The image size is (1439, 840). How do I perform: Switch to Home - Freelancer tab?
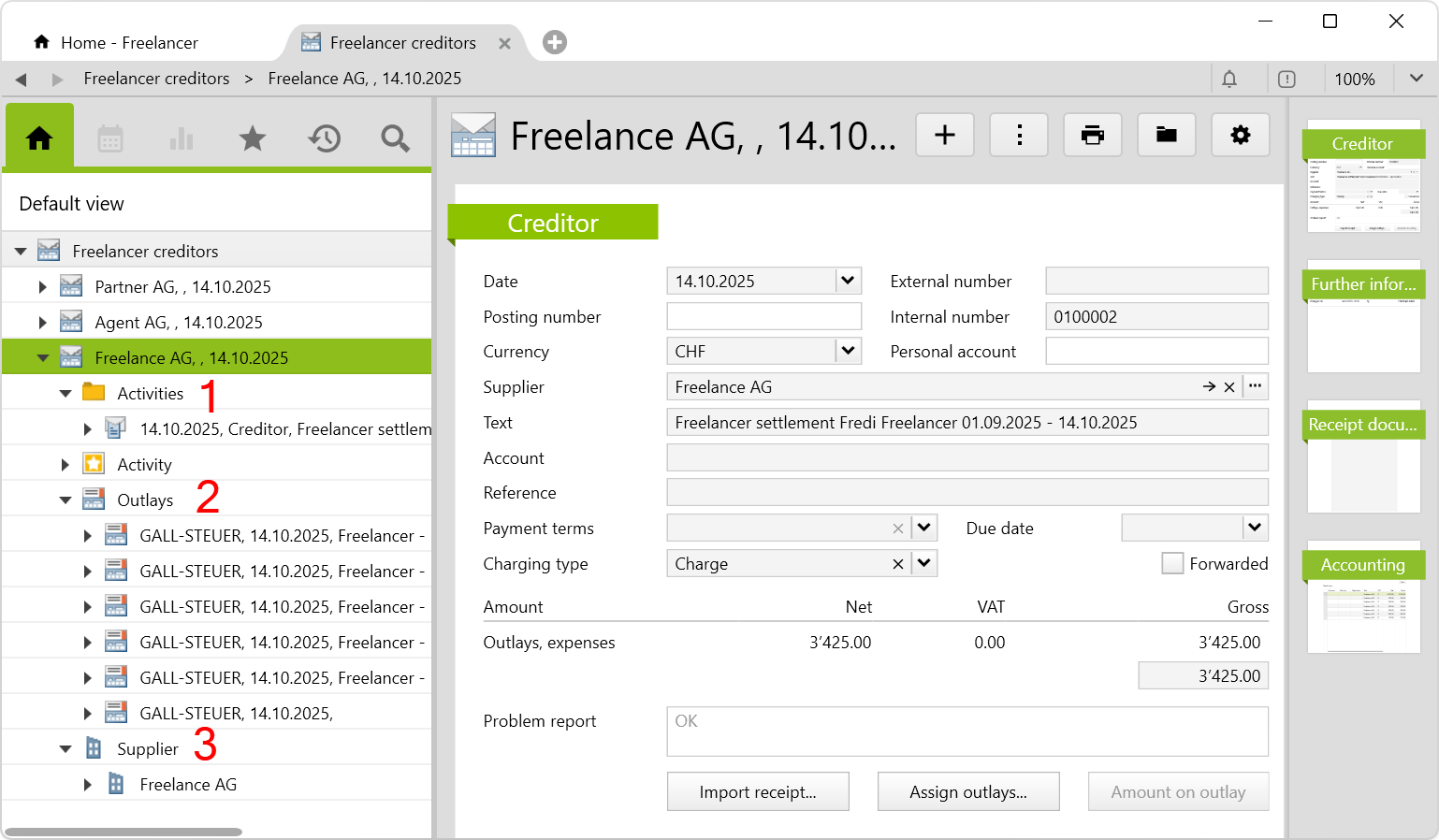[129, 43]
